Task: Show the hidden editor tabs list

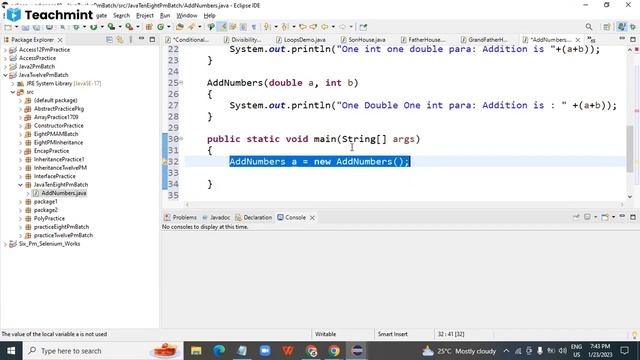Action: pyautogui.click(x=591, y=40)
